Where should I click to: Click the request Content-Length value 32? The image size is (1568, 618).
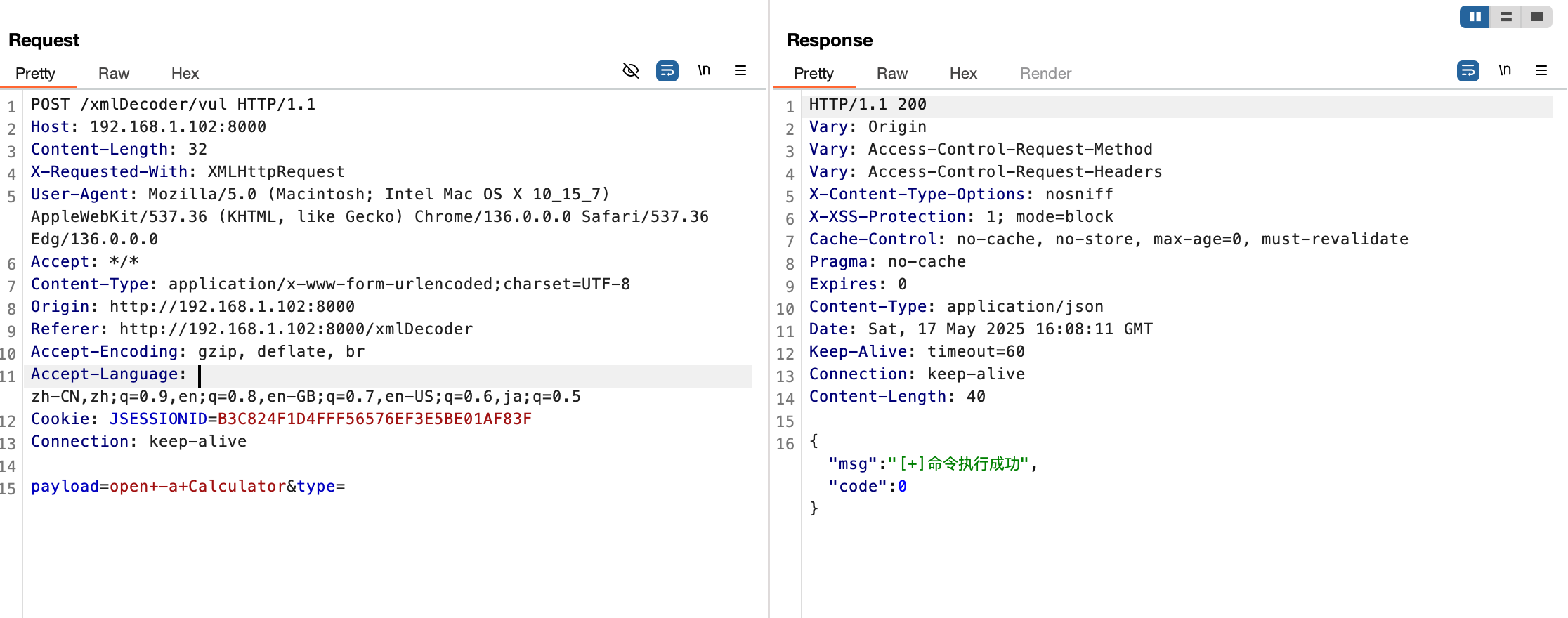pyautogui.click(x=197, y=150)
